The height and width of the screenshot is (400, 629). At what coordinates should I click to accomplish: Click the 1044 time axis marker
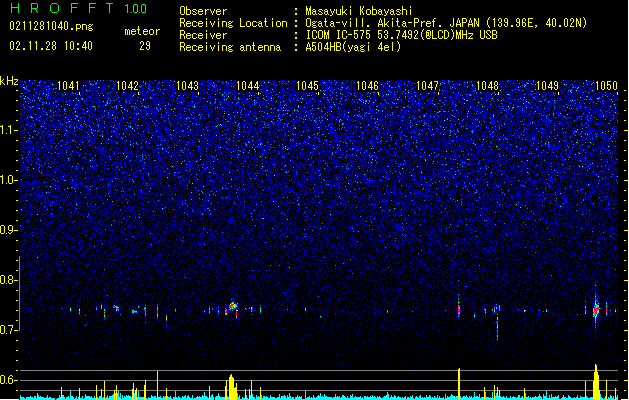248,86
